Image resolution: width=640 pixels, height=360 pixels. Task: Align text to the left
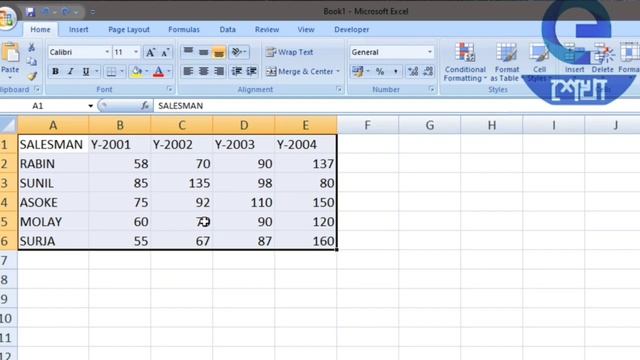(x=188, y=71)
